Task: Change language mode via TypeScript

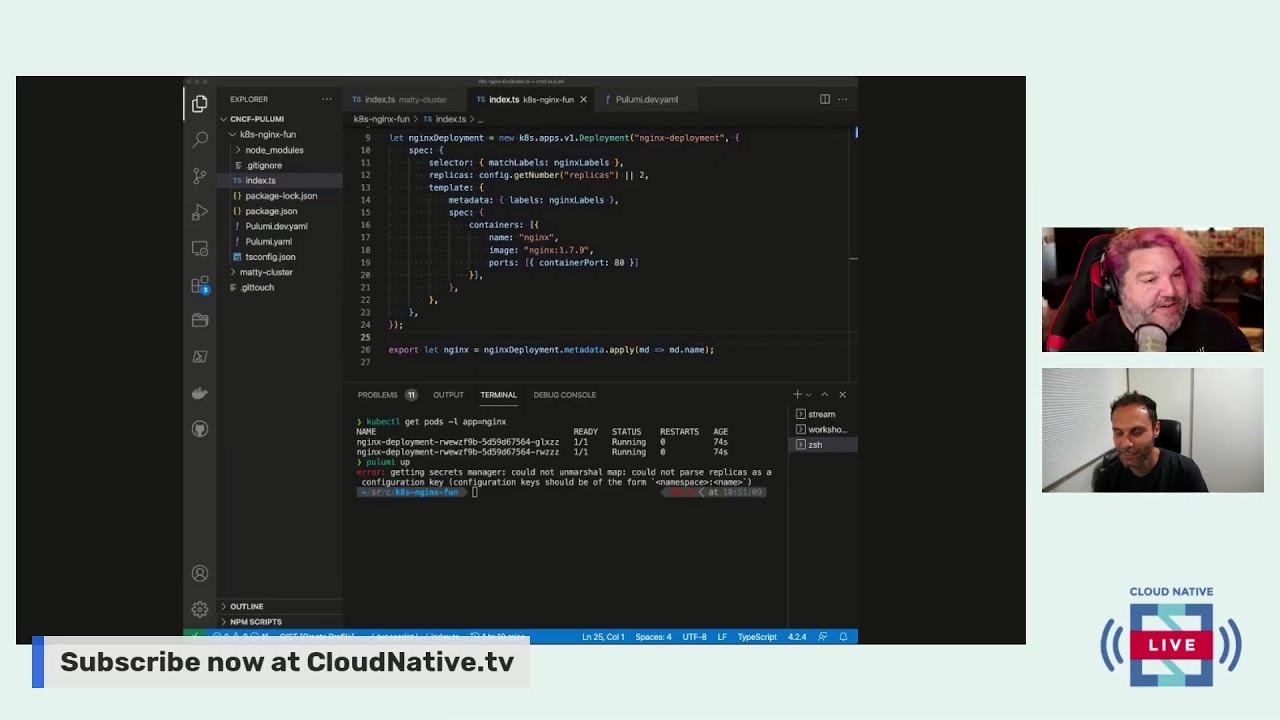Action: click(x=757, y=637)
